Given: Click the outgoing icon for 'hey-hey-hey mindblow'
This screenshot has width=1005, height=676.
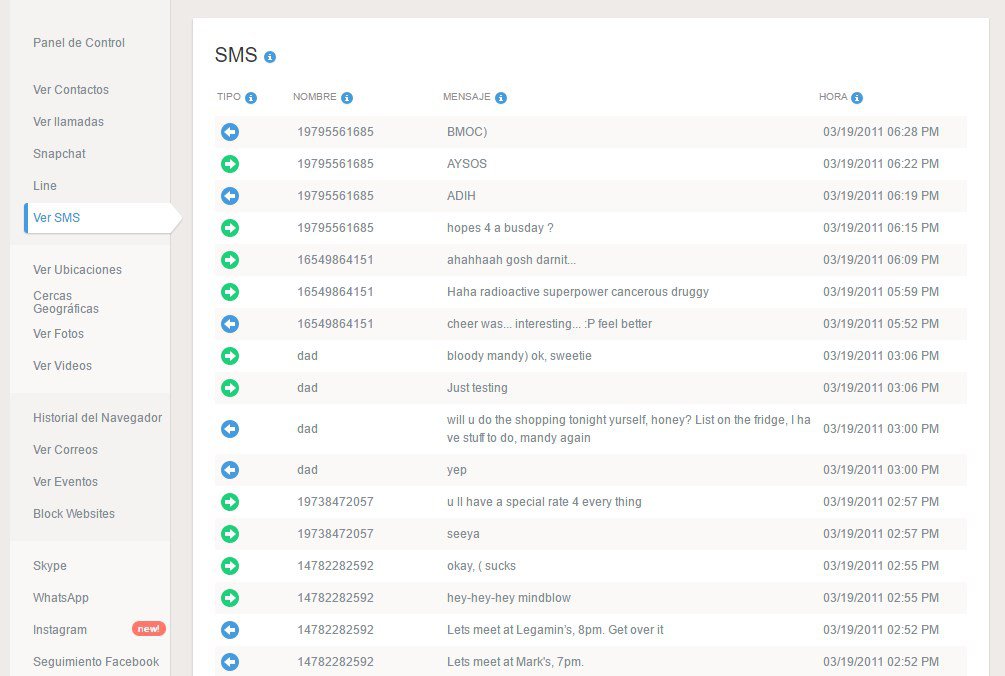Looking at the screenshot, I should coord(230,598).
